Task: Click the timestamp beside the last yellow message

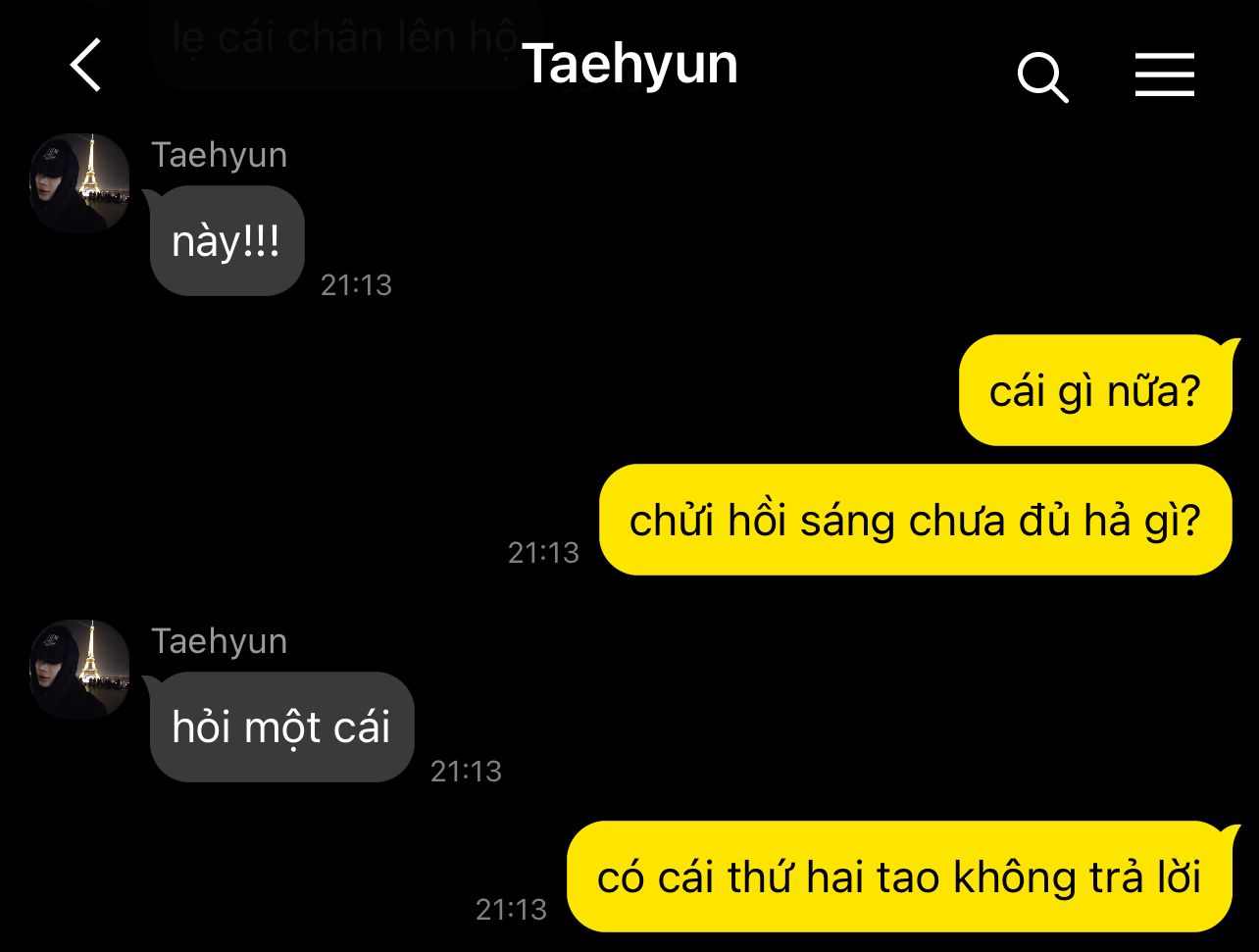Action: [511, 909]
